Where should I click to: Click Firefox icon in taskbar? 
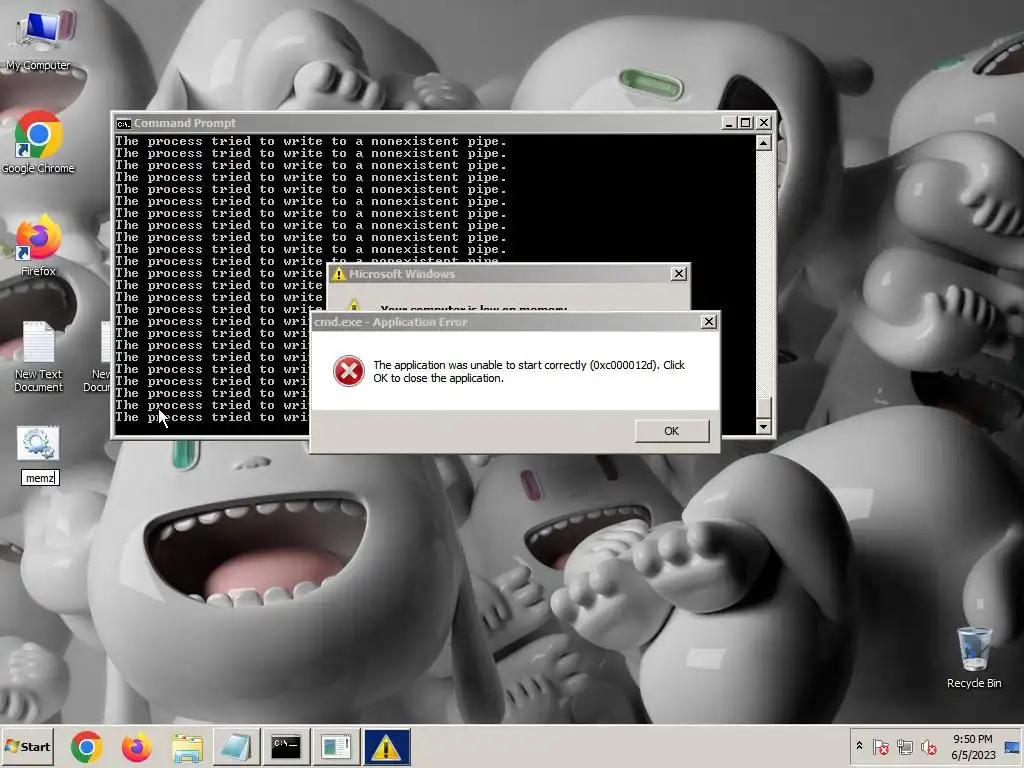pos(137,747)
